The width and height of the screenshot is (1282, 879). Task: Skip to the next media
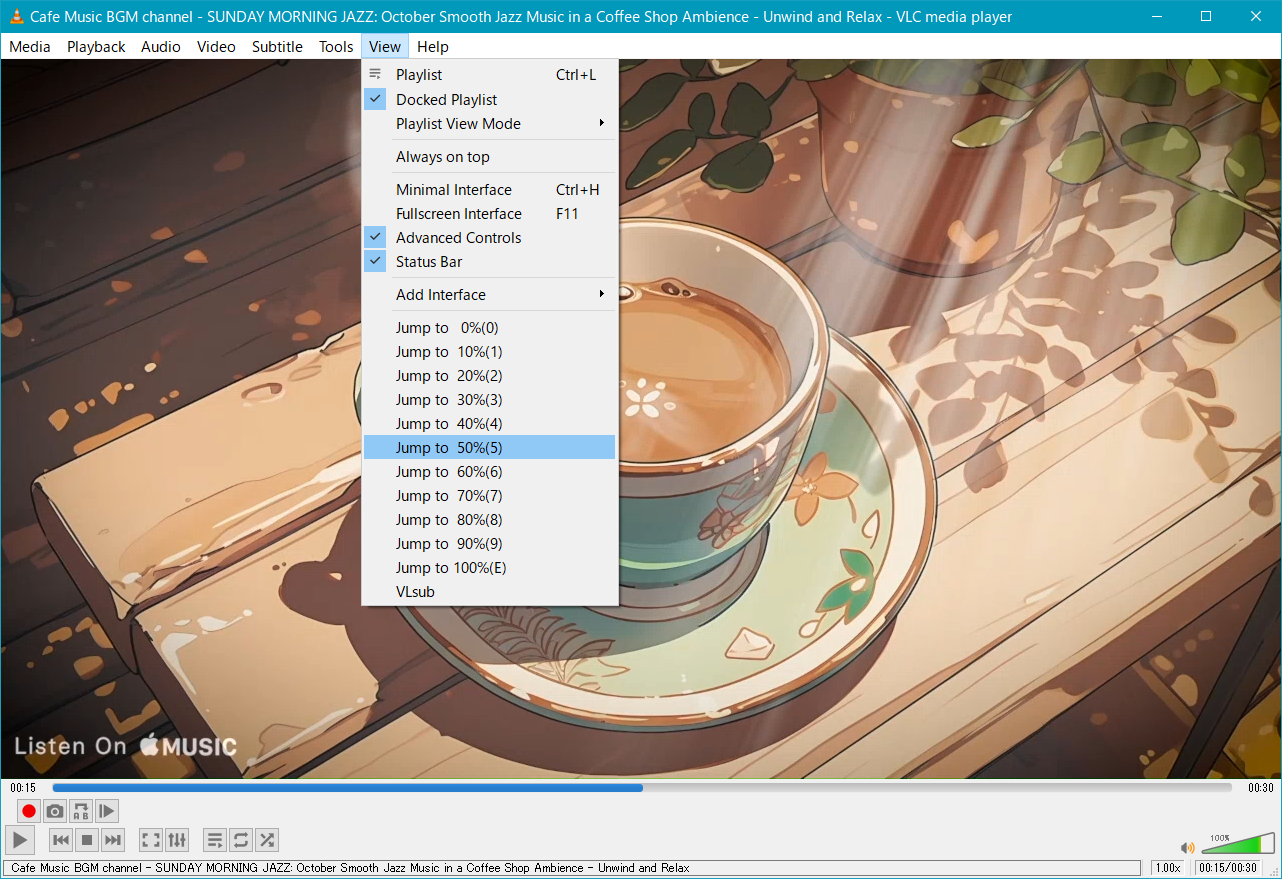coord(113,840)
